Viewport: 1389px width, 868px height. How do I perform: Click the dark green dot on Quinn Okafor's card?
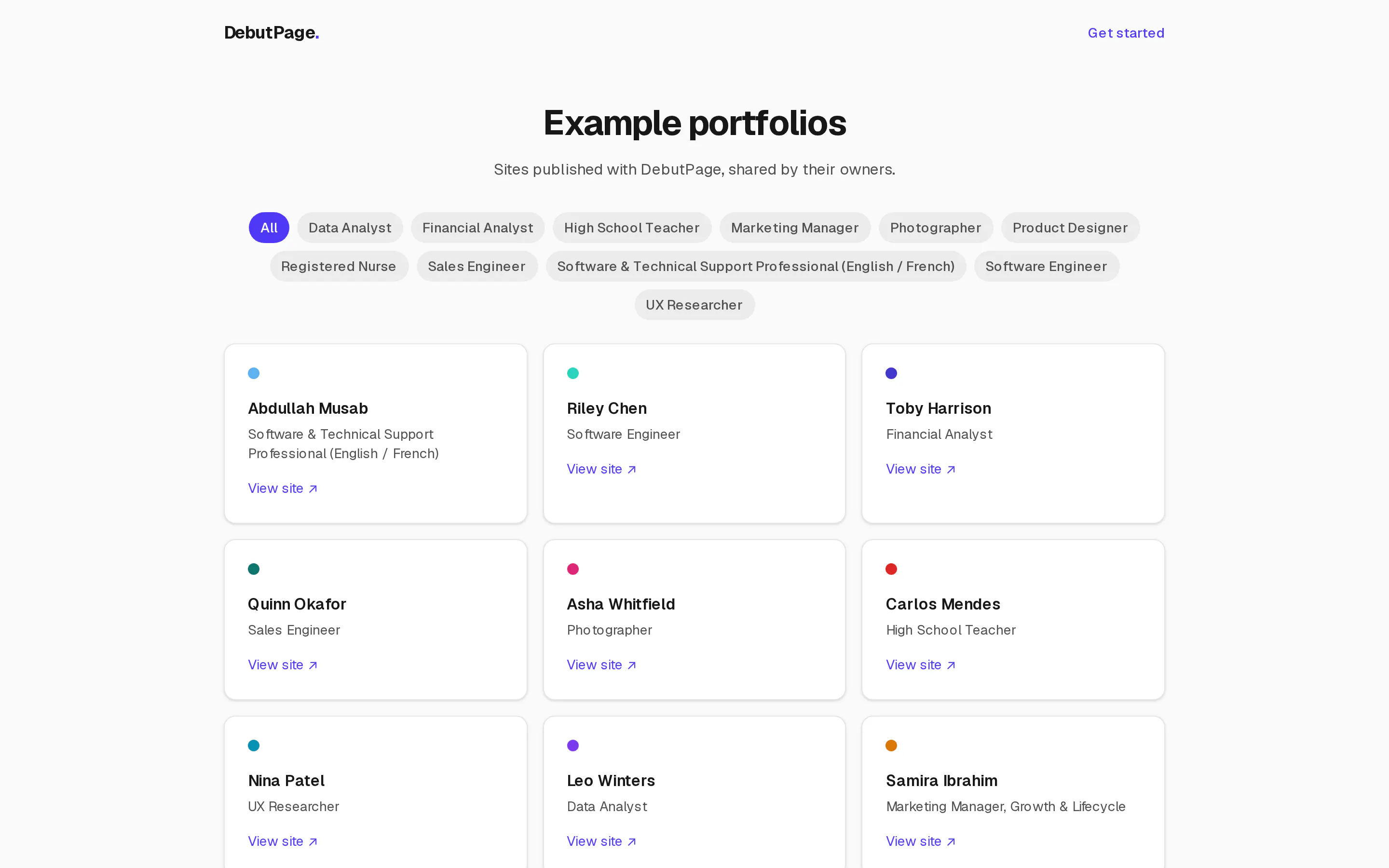(x=254, y=569)
